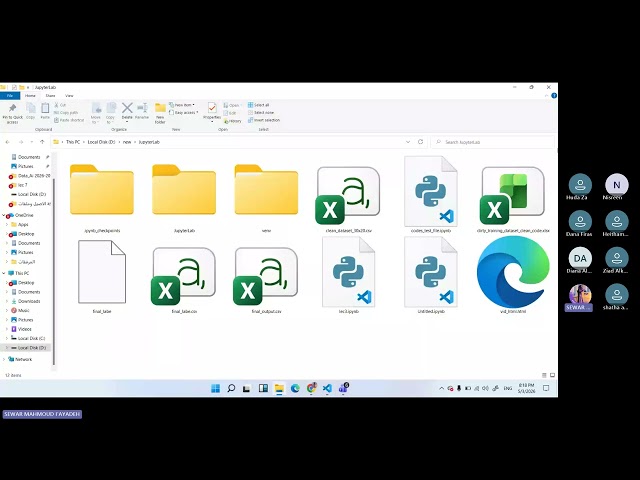Open Visual Studio Code from taskbar
Viewport: 640px width, 480px height.
click(x=327, y=388)
